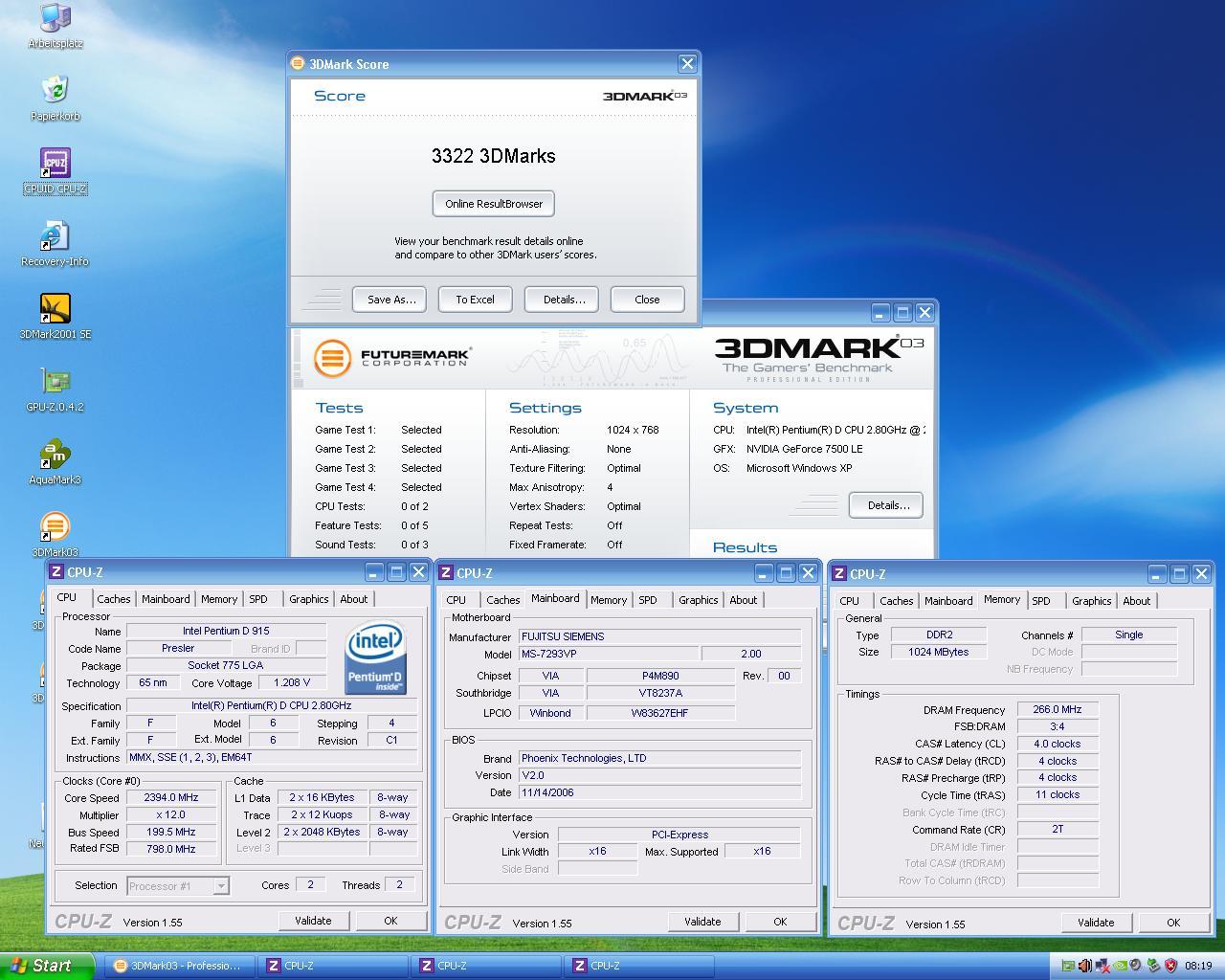
Task: Click the NVIDIA GeForce 7500 LE GFX text
Action: point(804,449)
